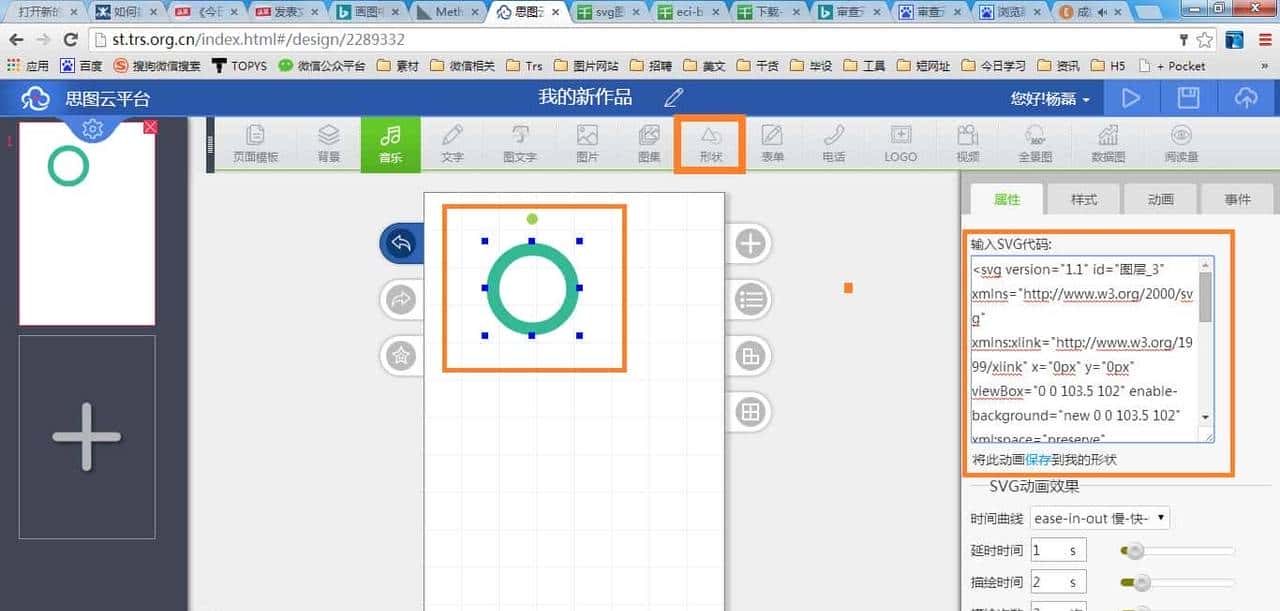Image resolution: width=1280 pixels, height=611 pixels.
Task: Reload the page with the refresh button
Action: [70, 40]
